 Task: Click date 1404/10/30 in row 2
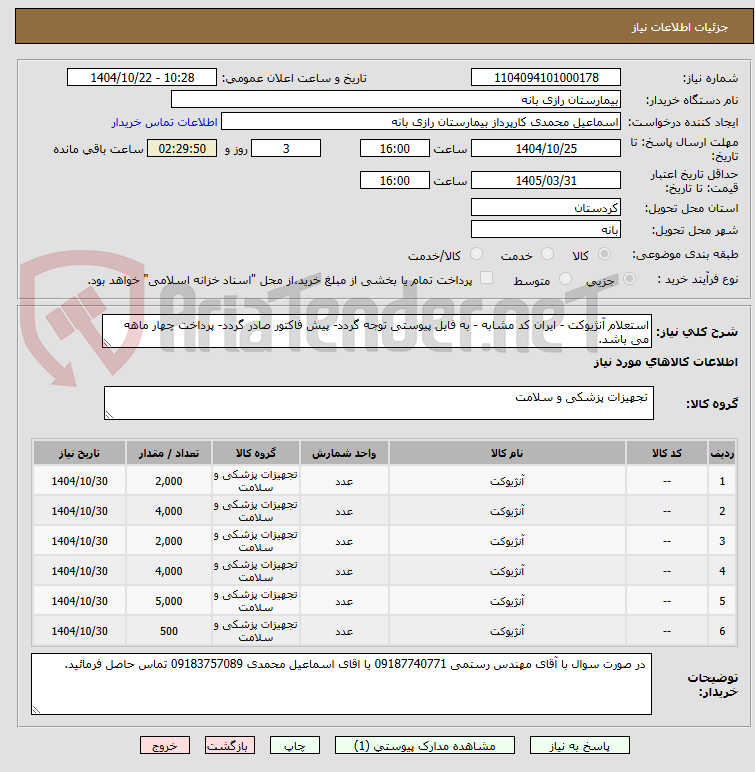[79, 511]
